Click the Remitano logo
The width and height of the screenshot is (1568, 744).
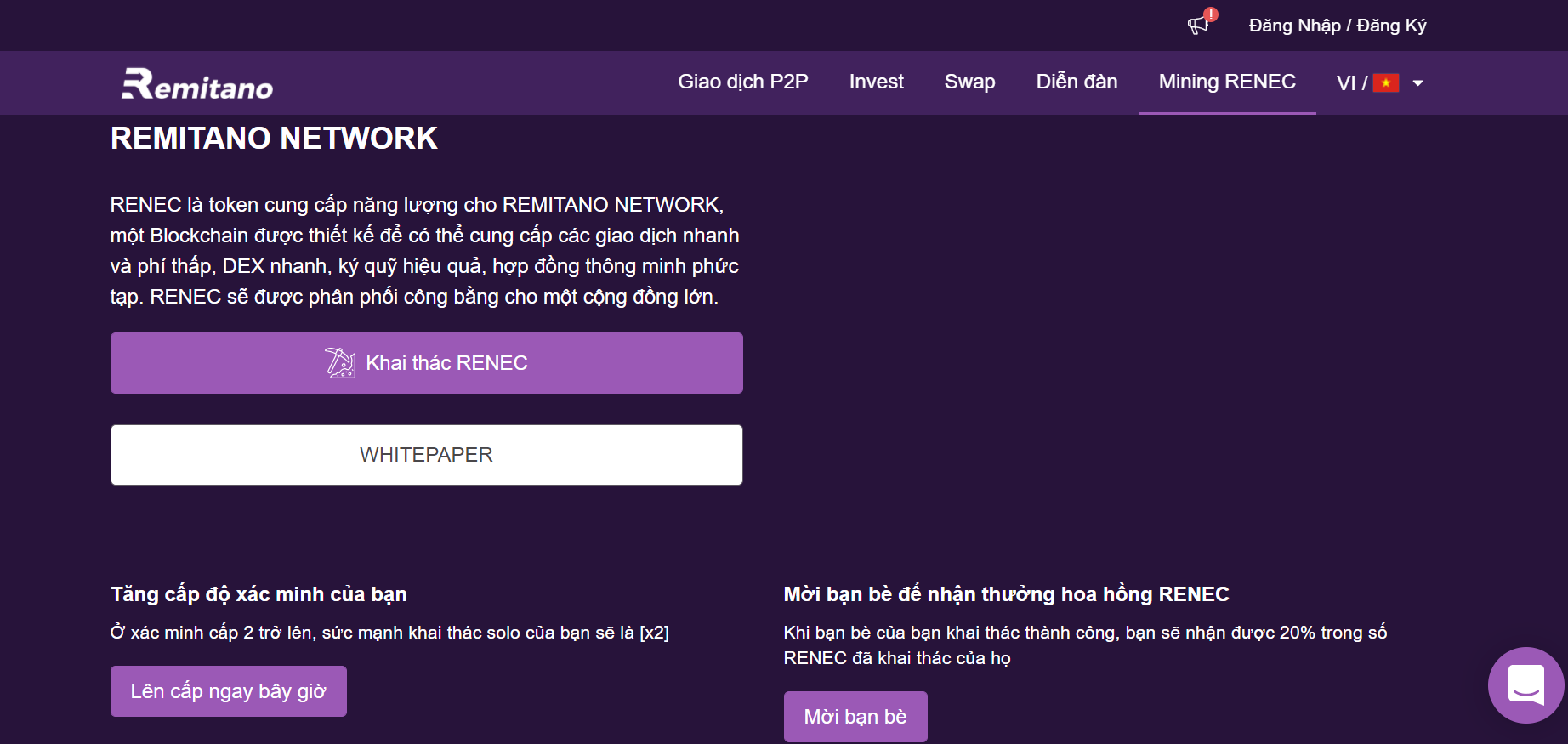pos(197,83)
